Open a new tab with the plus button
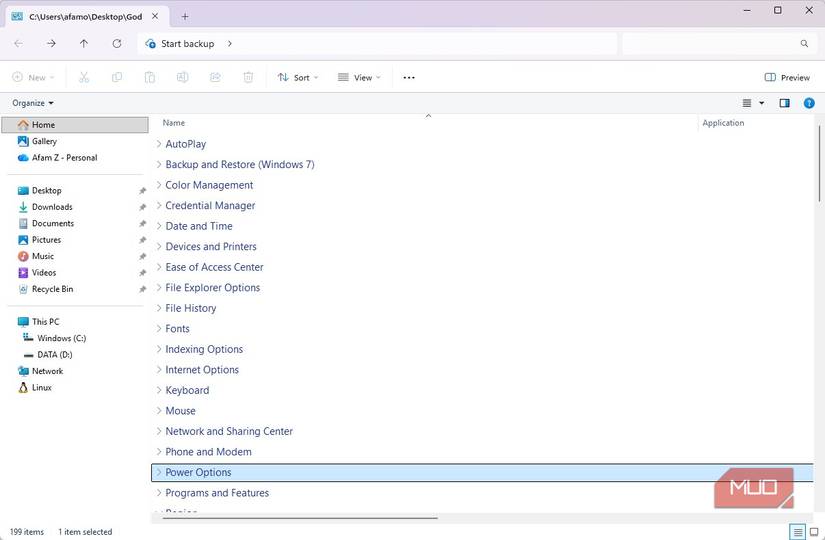The height and width of the screenshot is (540, 825). click(x=185, y=16)
